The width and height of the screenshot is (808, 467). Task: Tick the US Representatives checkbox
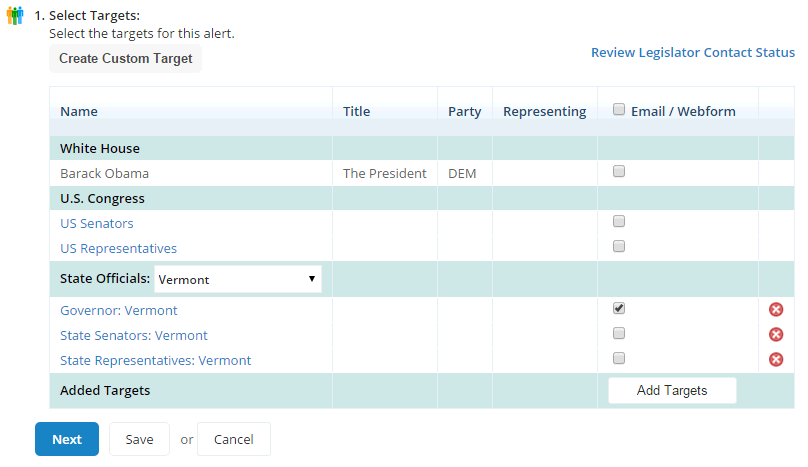pyautogui.click(x=619, y=246)
